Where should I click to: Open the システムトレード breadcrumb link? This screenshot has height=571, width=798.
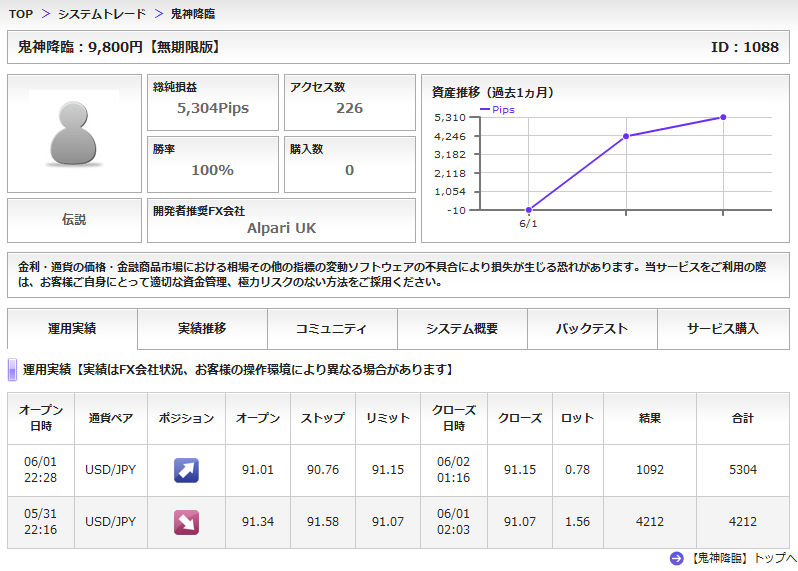pyautogui.click(x=102, y=14)
